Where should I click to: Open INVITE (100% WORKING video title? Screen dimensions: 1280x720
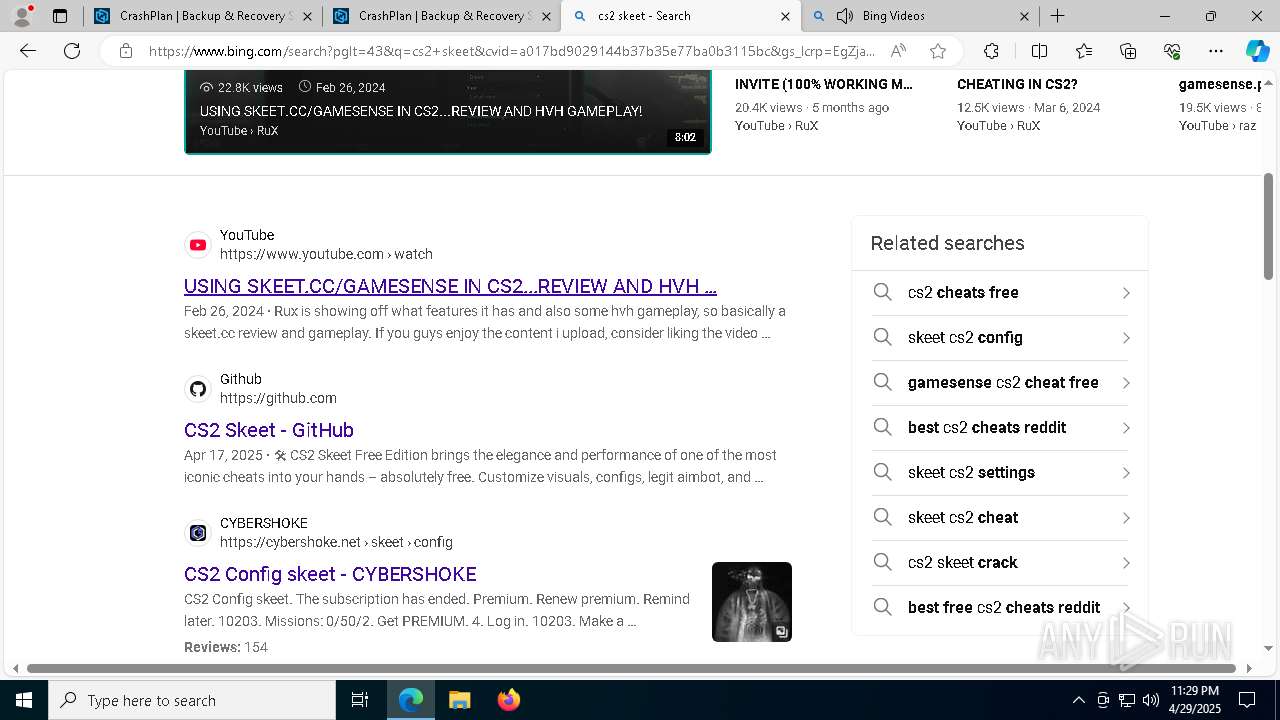click(824, 84)
